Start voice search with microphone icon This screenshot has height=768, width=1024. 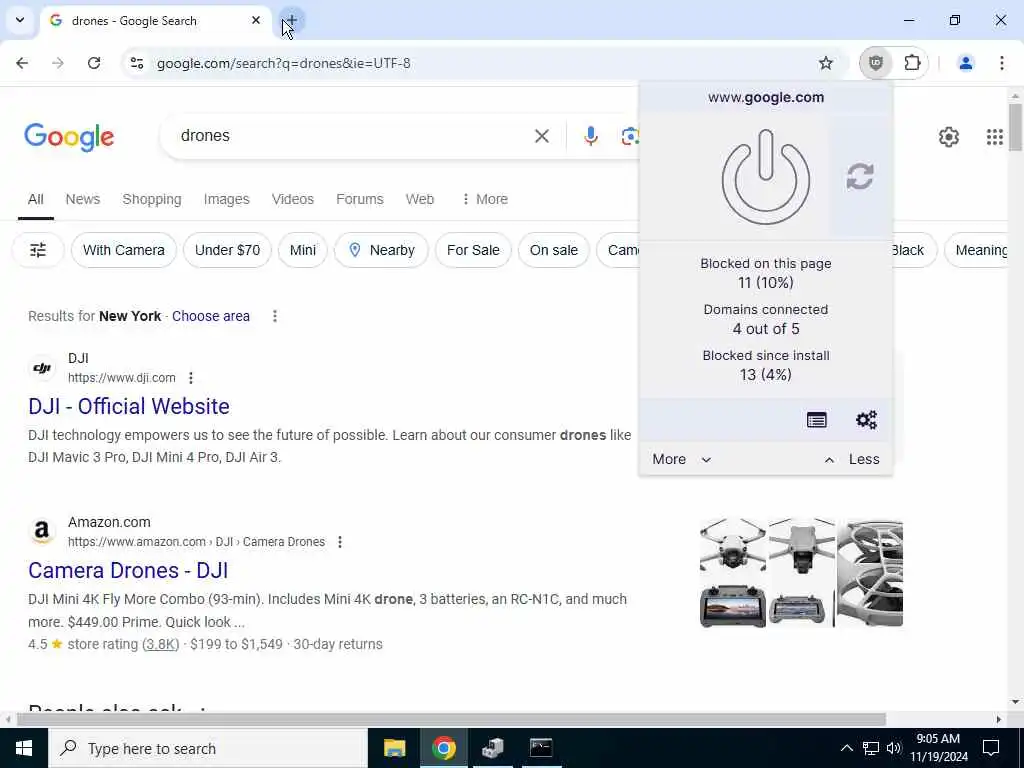pos(590,136)
